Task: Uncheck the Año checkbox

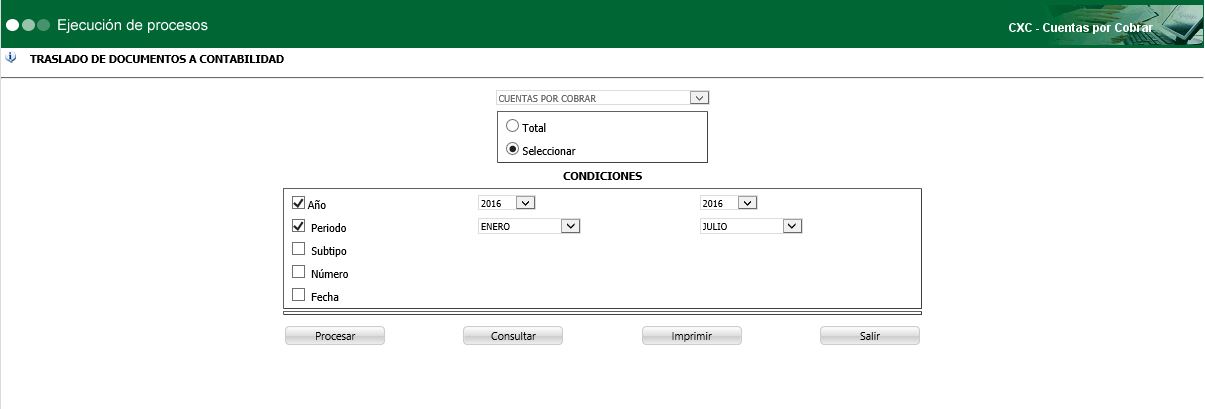Action: pos(298,202)
